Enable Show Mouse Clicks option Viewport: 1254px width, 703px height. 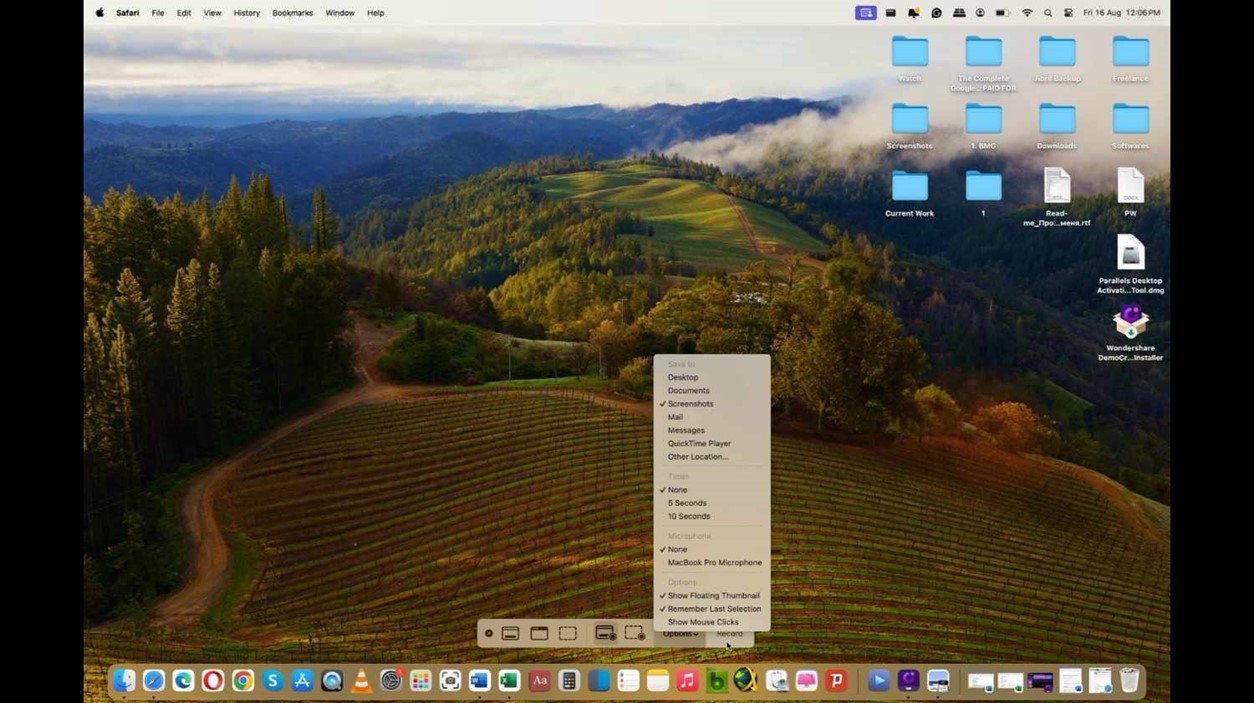[703, 622]
